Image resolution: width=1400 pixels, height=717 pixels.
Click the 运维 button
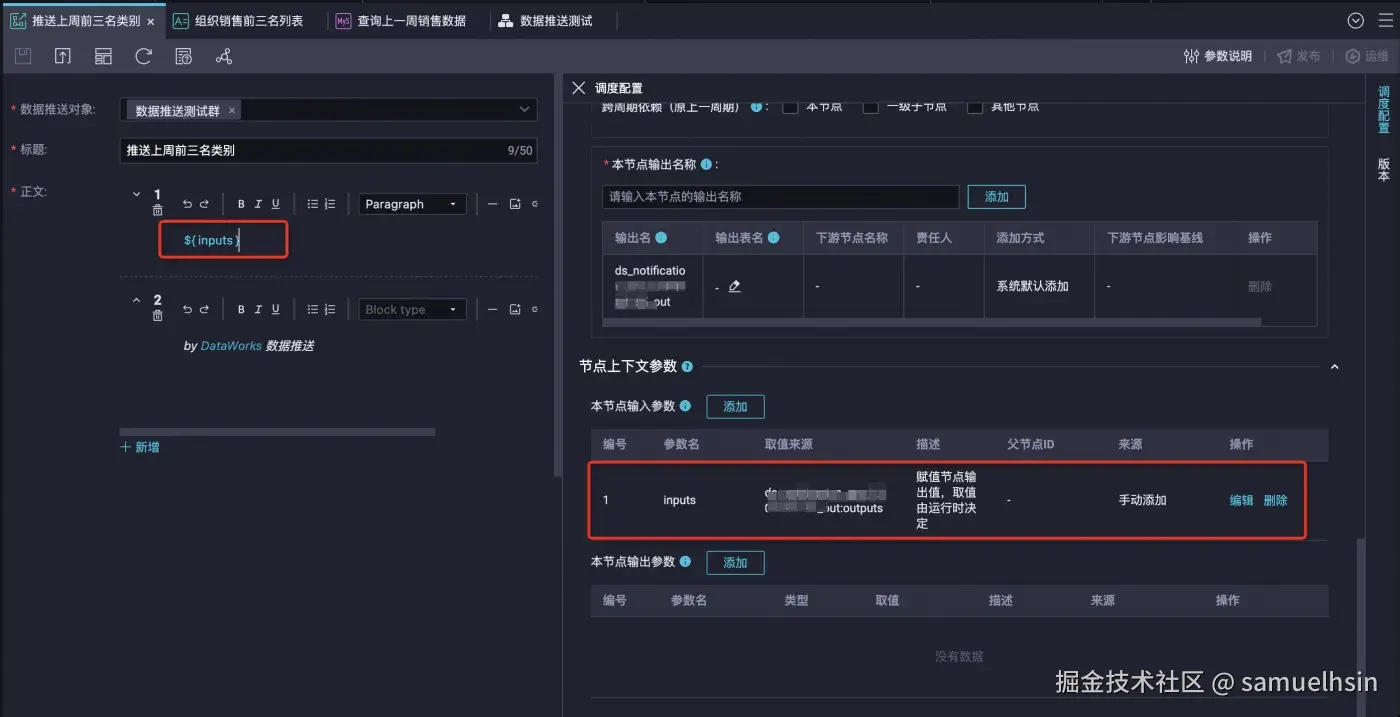point(1367,56)
